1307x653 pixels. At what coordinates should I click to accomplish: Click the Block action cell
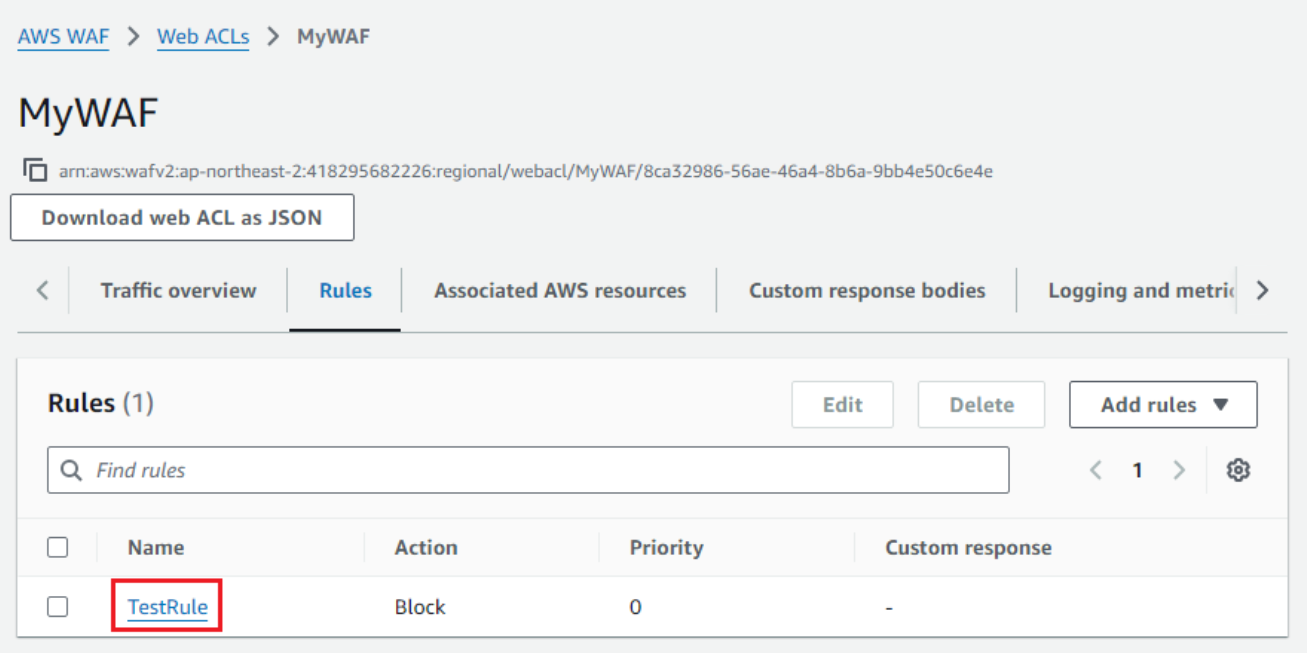420,607
